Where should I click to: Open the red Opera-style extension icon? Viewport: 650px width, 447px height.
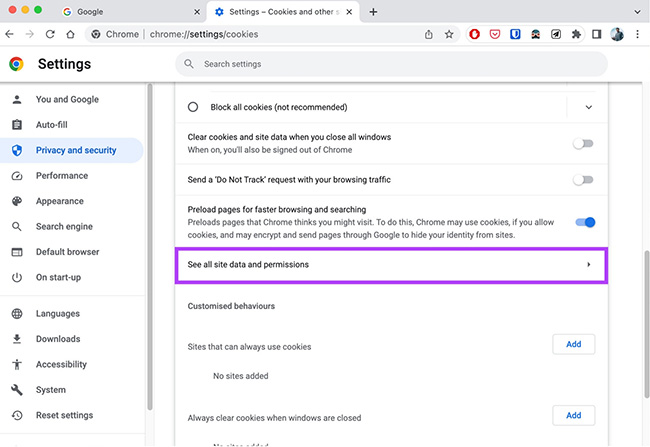tap(475, 34)
